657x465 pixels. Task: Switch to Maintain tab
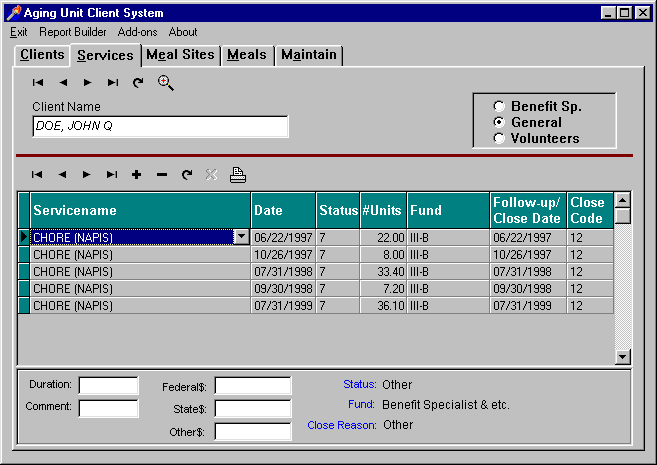(309, 55)
